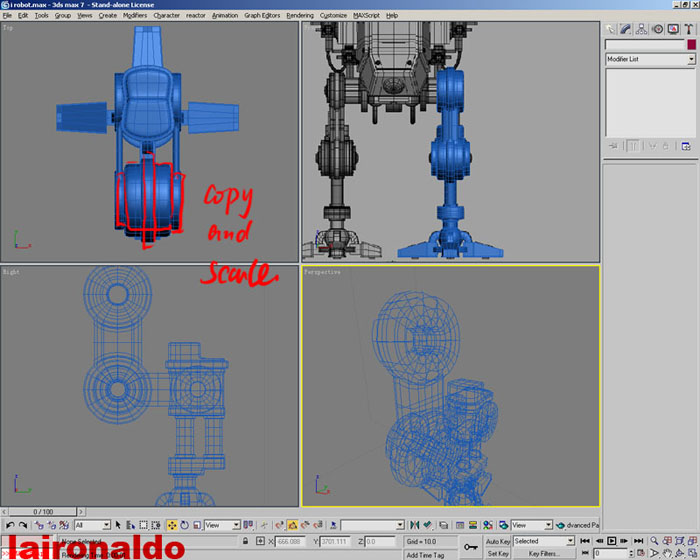Switch to the Modify panel tab

coord(625,29)
